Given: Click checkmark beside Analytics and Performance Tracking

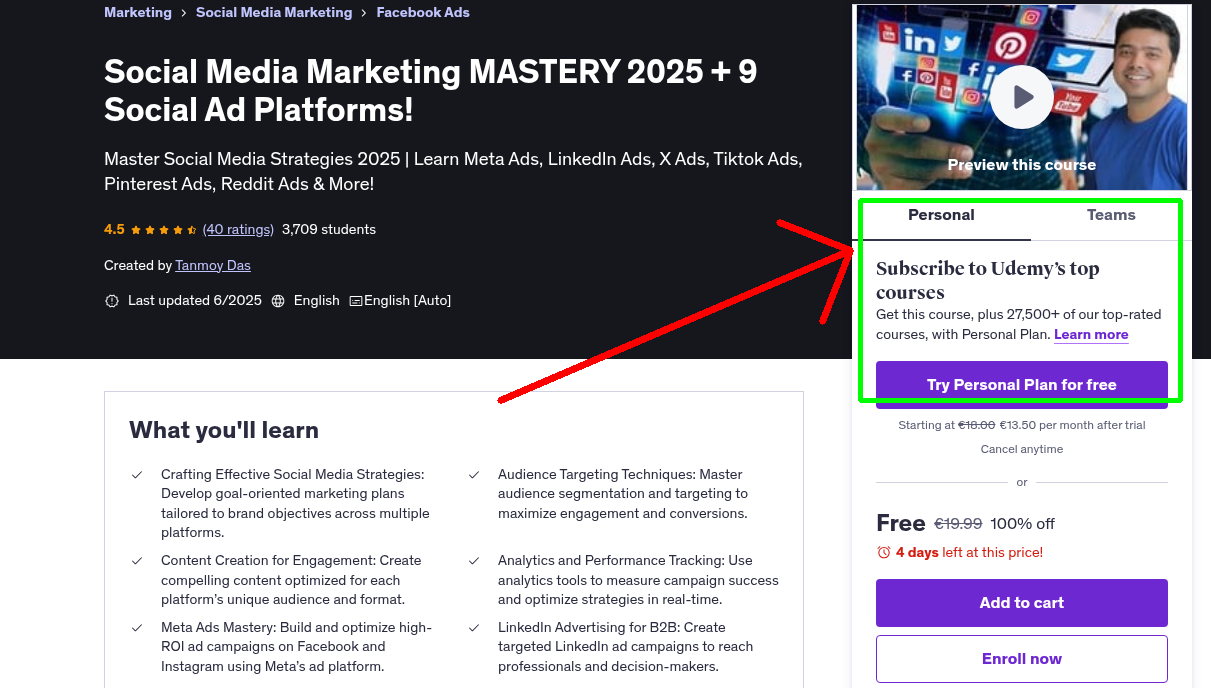Looking at the screenshot, I should click(x=474, y=561).
